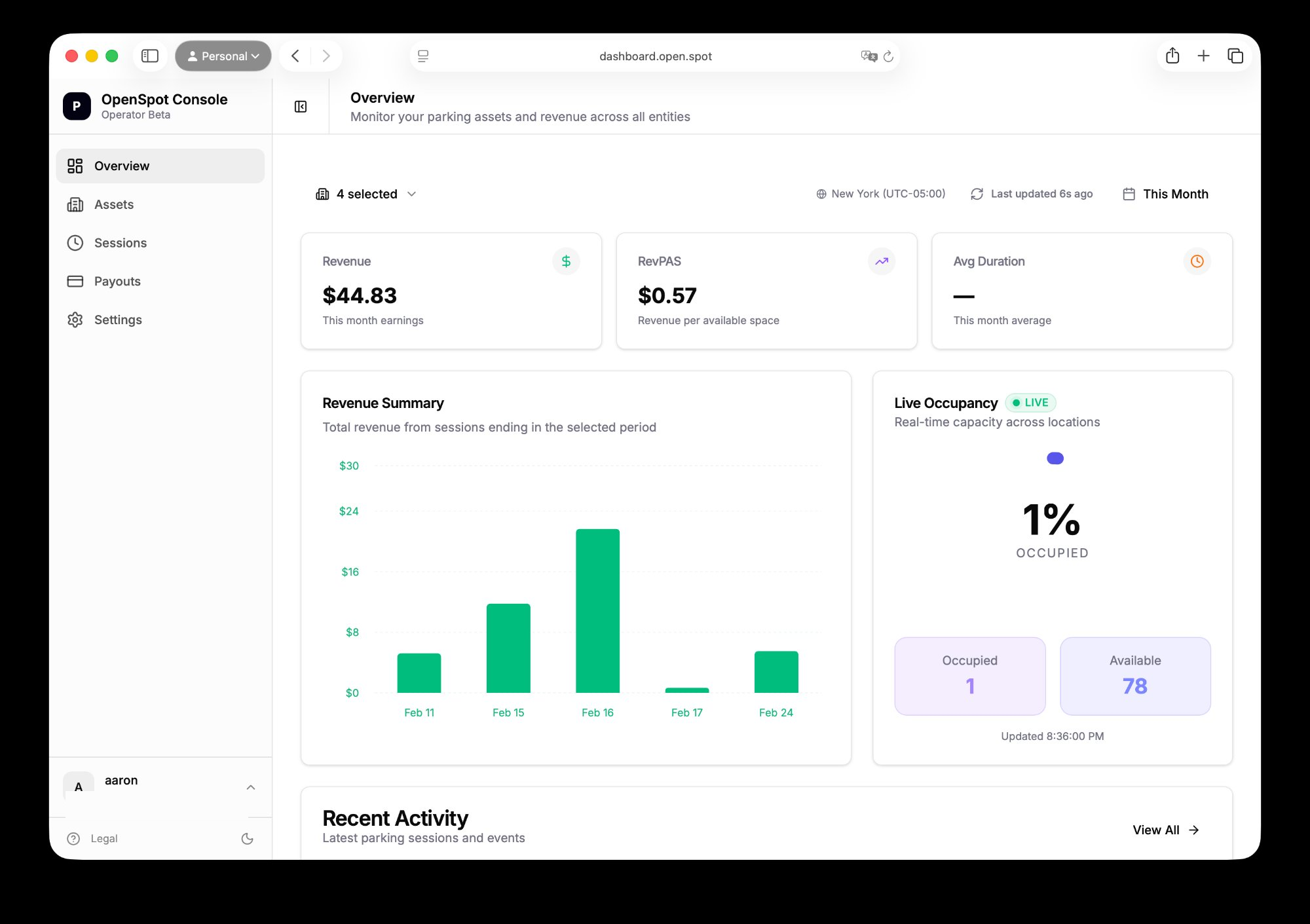
Task: Collapse the OpenSpot Console sidebar panel
Action: click(x=301, y=107)
